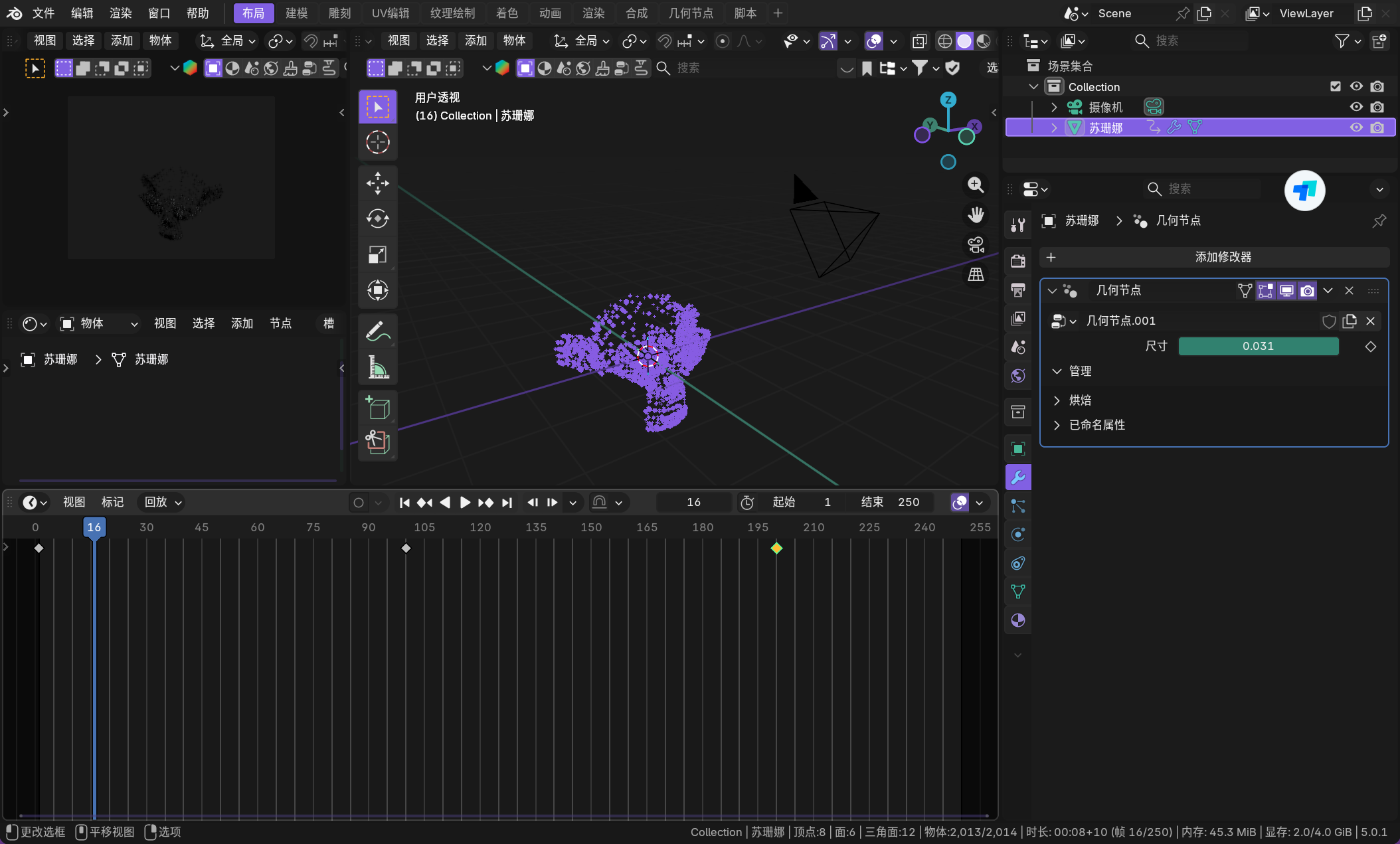
Task: Select the Scale tool
Action: [377, 254]
